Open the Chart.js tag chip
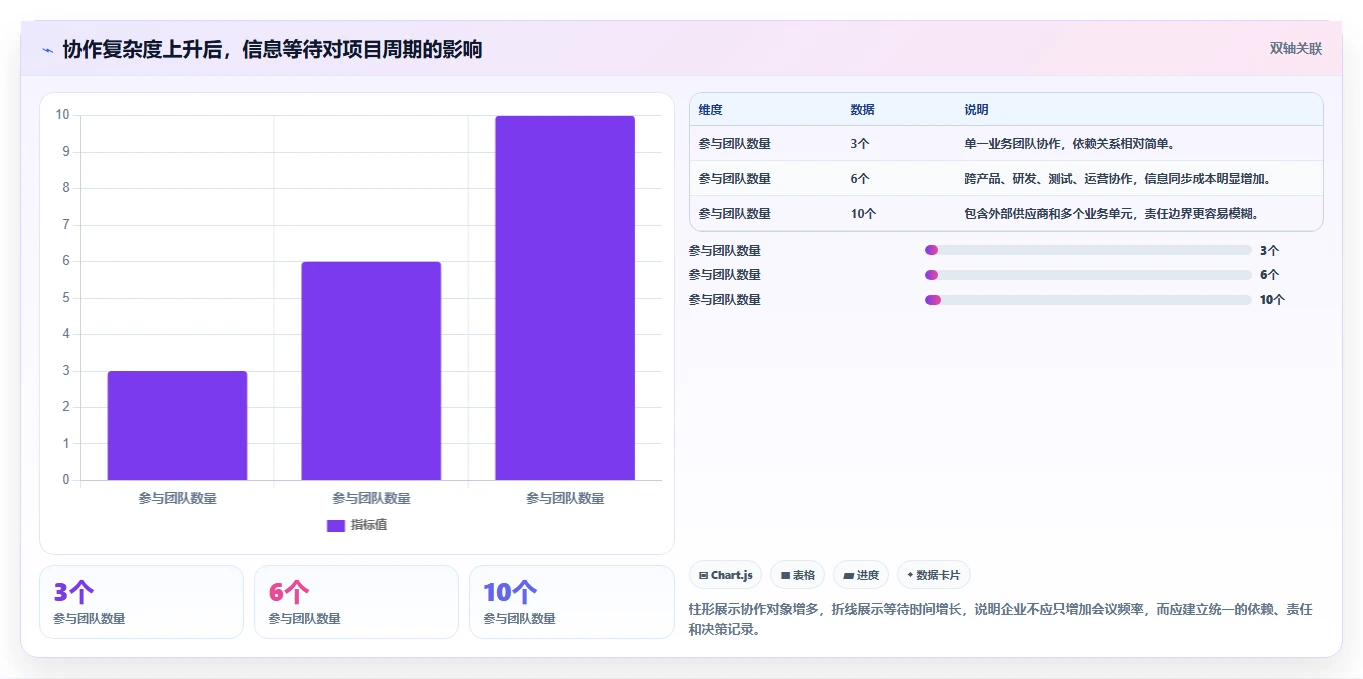This screenshot has width=1363, height=679. tap(726, 575)
